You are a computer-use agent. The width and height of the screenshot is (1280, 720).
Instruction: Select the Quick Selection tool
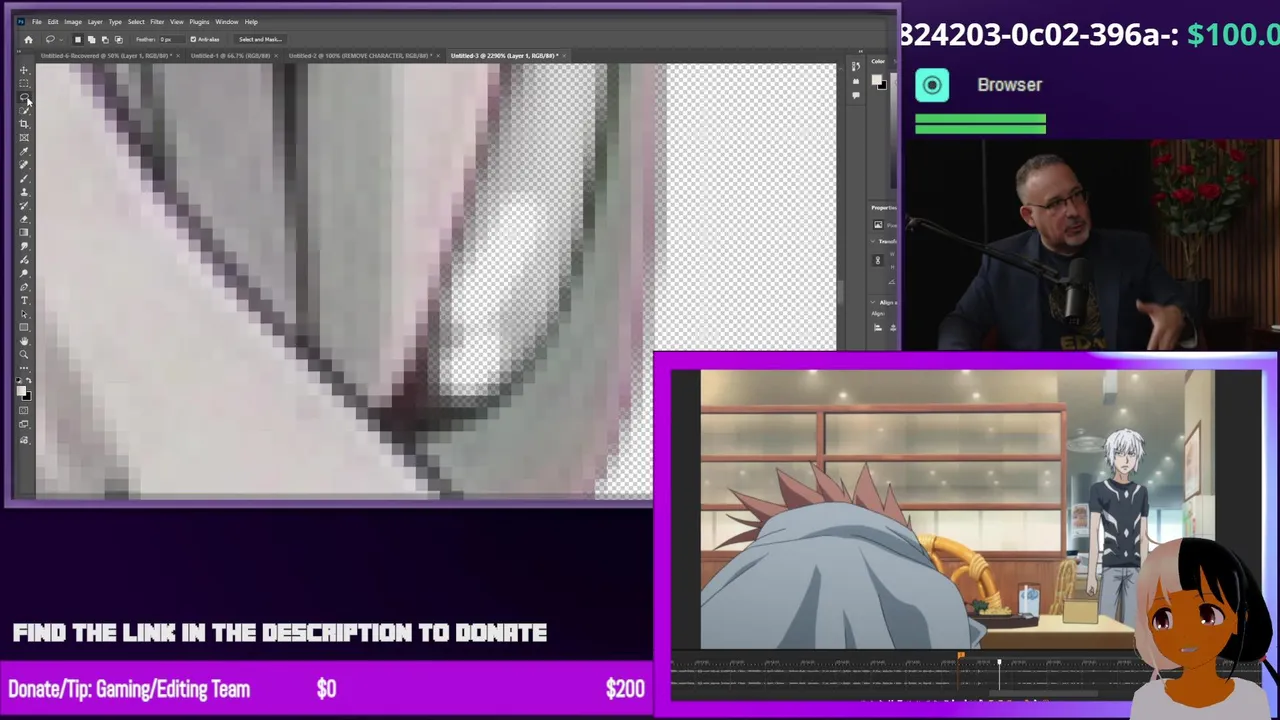(x=24, y=112)
